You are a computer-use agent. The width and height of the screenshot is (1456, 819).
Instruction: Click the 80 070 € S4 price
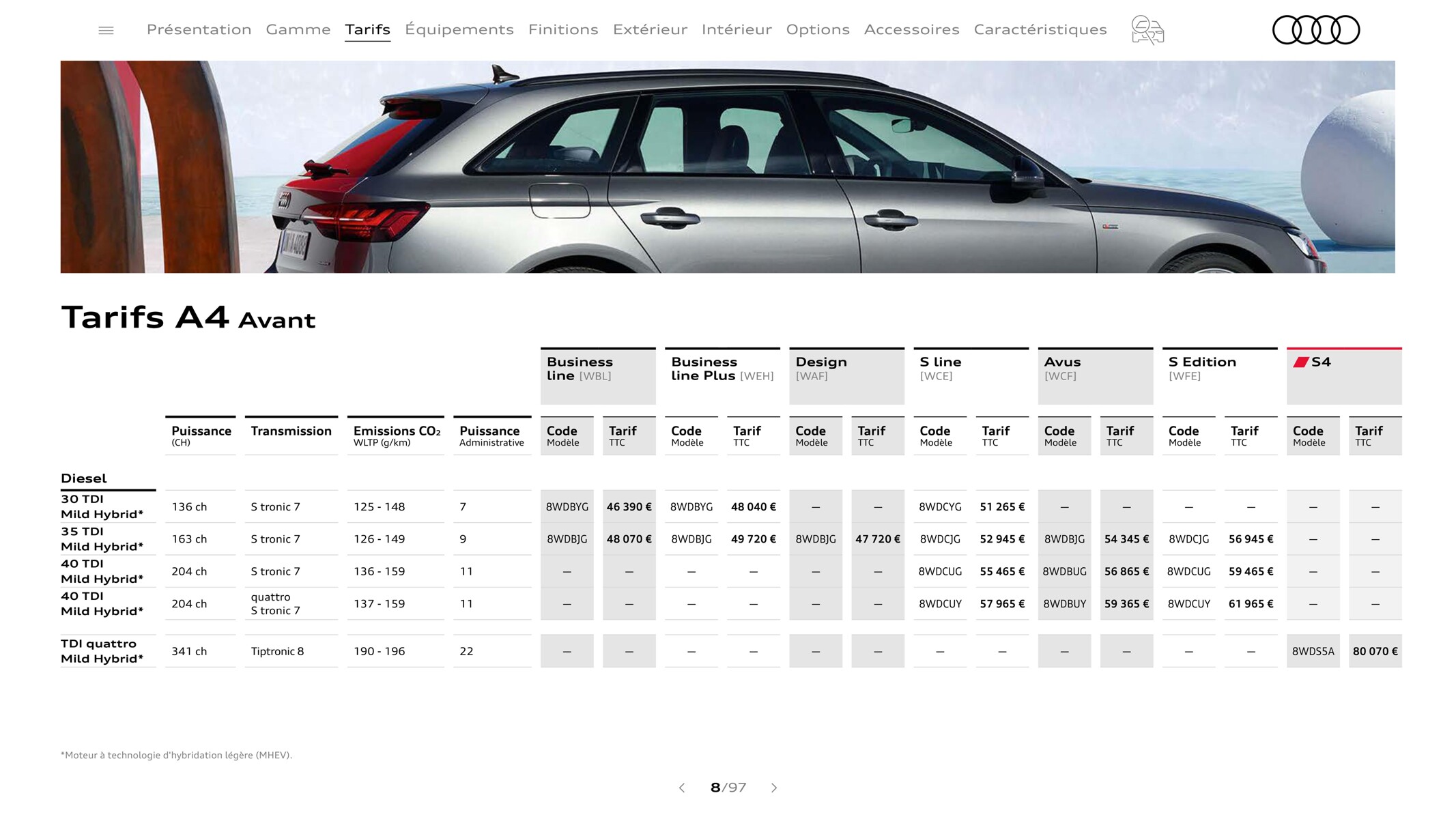[x=1375, y=652]
